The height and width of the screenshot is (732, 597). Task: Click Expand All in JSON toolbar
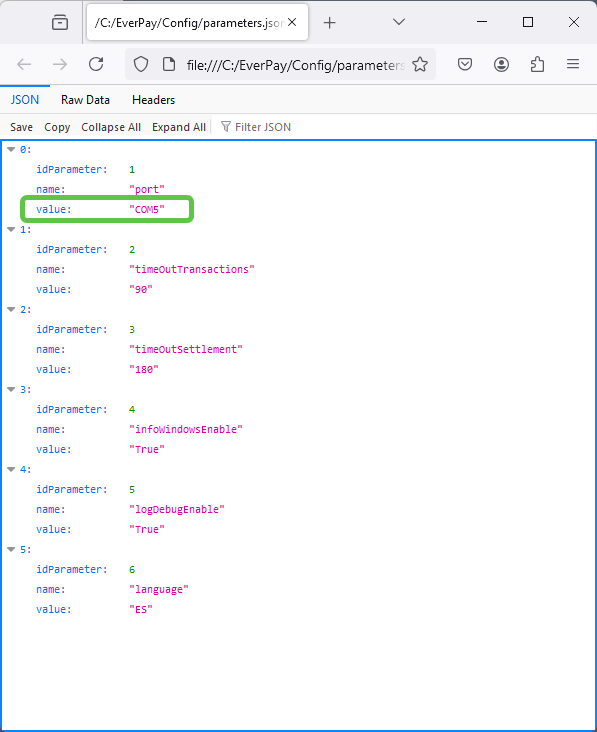[x=179, y=127]
